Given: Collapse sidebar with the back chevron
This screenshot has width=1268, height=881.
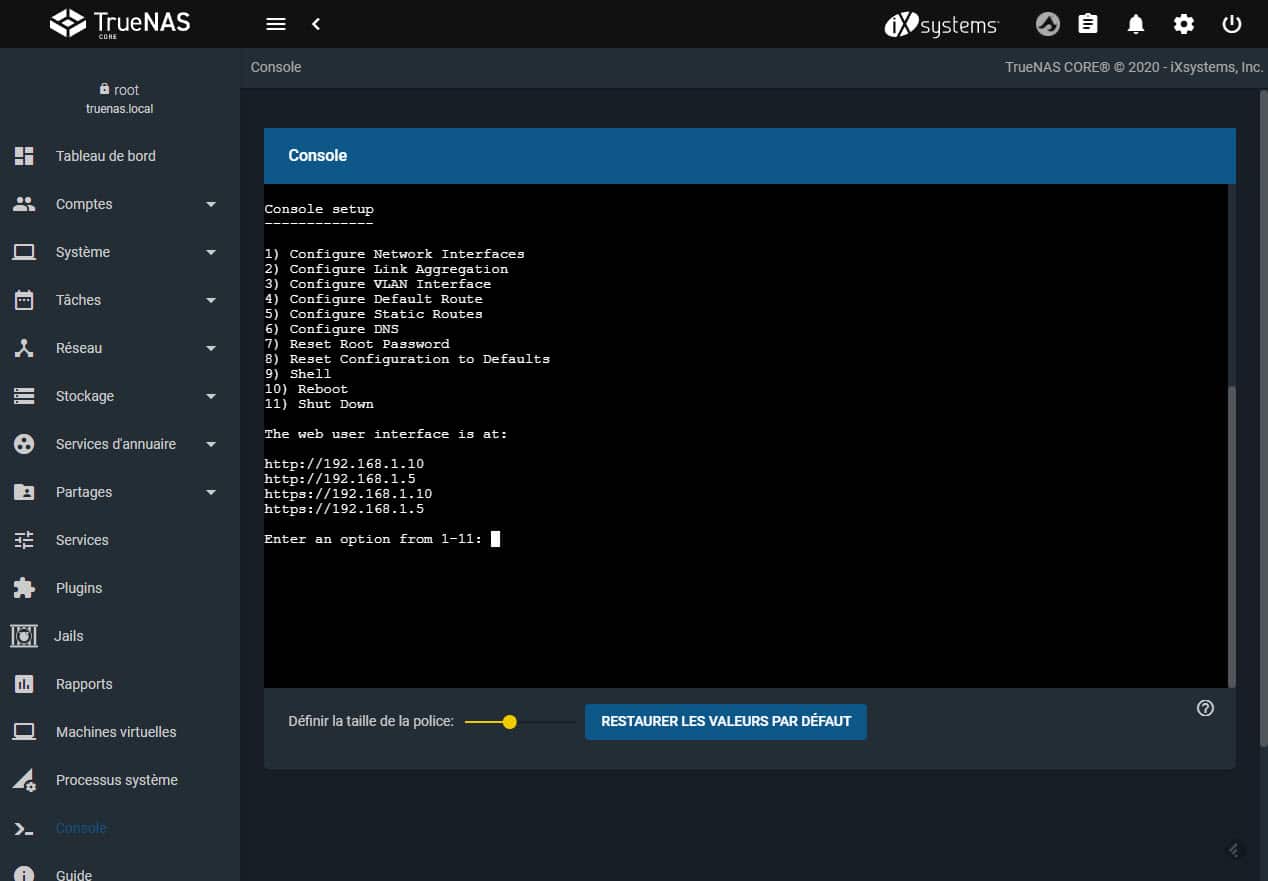Looking at the screenshot, I should click(x=316, y=24).
